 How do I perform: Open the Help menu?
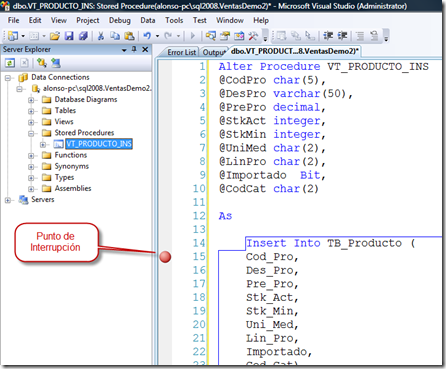261,20
